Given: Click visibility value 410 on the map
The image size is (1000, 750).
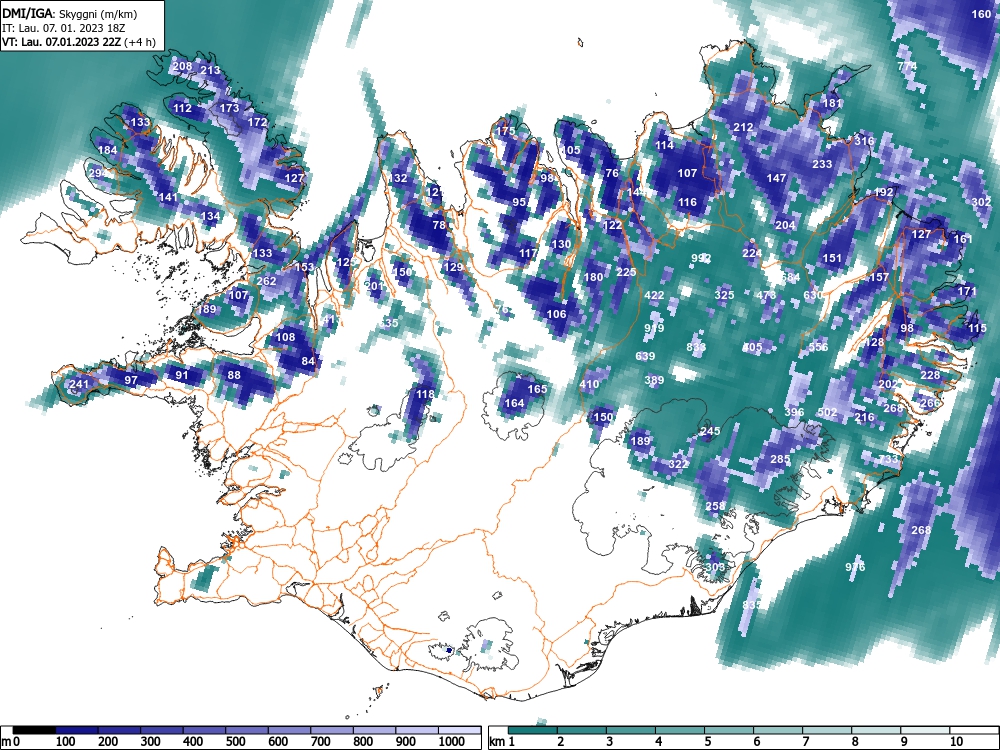Looking at the screenshot, I should pyautogui.click(x=589, y=384).
